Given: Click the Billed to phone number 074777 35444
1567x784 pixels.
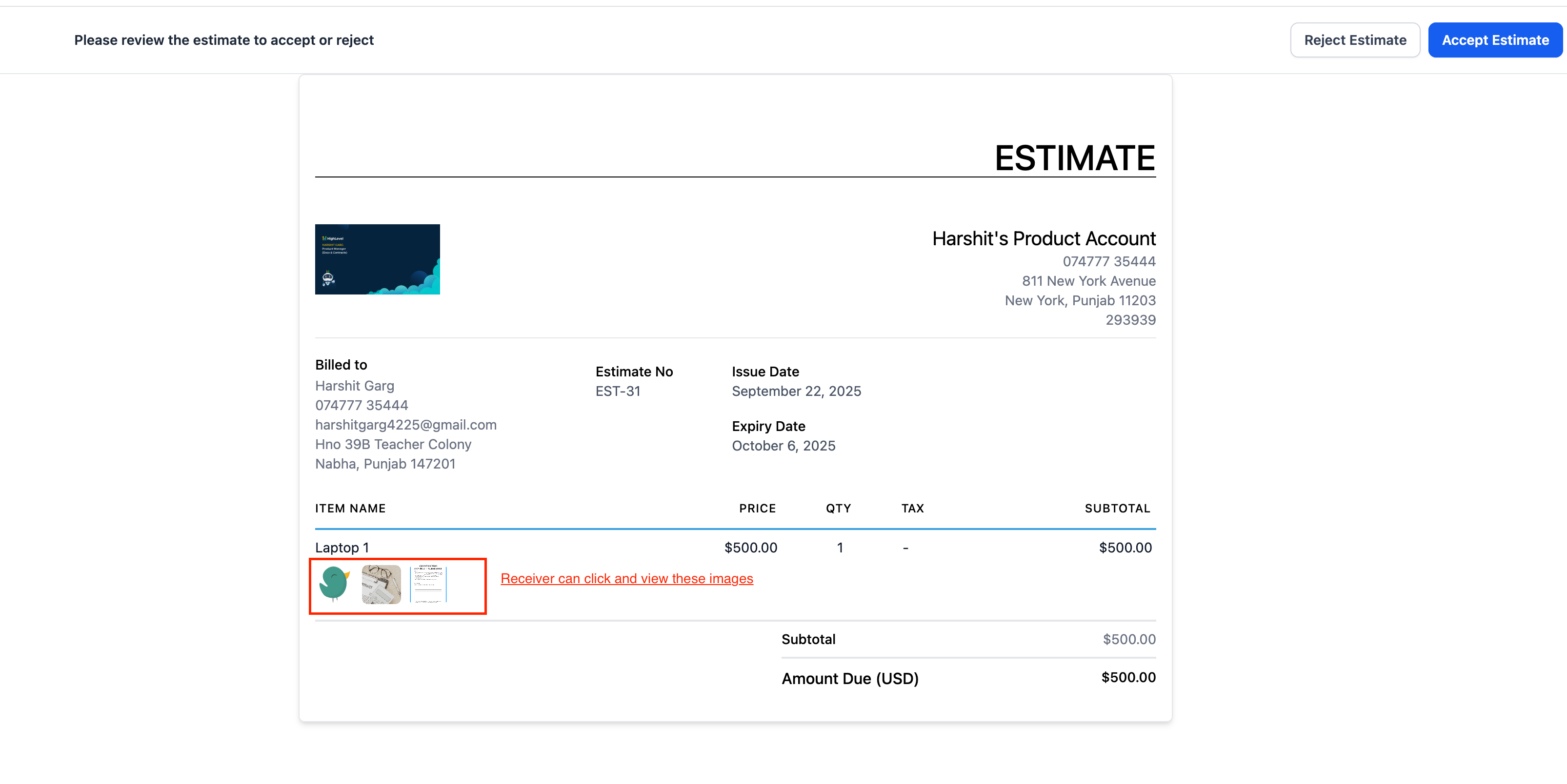Looking at the screenshot, I should 362,405.
